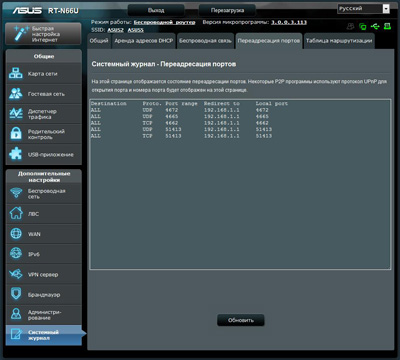Open Traffic Manager (Диспетчер трафика) icon
The width and height of the screenshot is (400, 360).
16,114
